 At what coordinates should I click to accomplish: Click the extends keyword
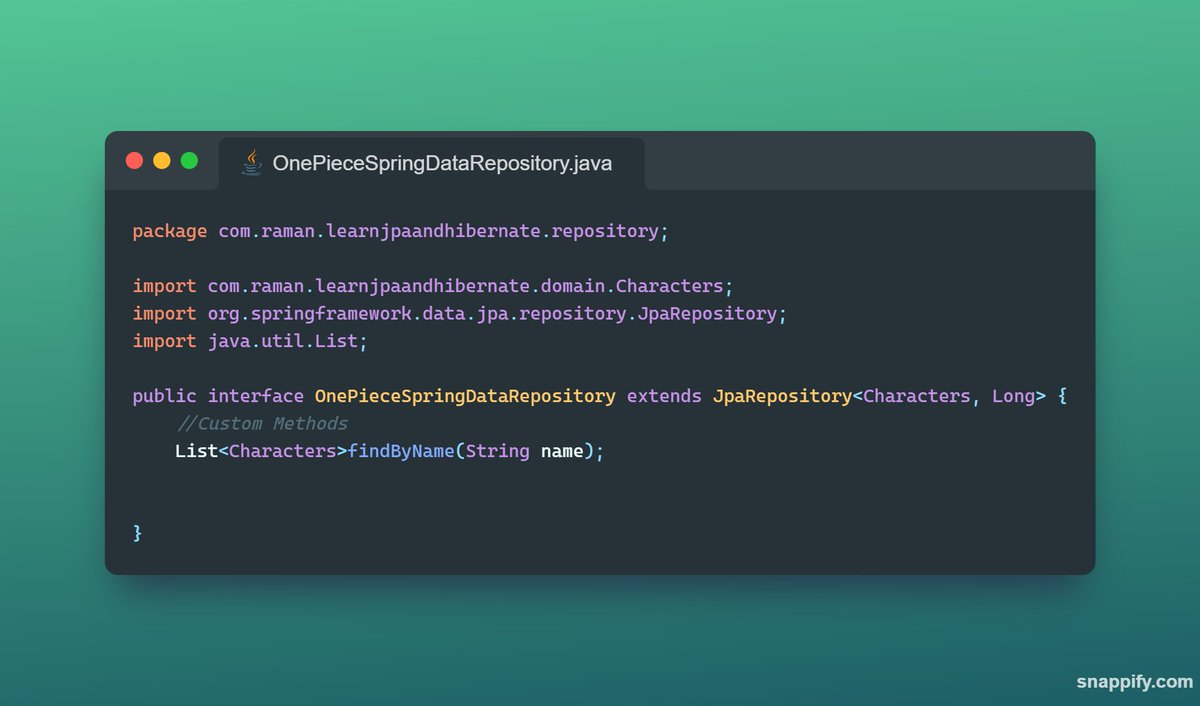(663, 395)
